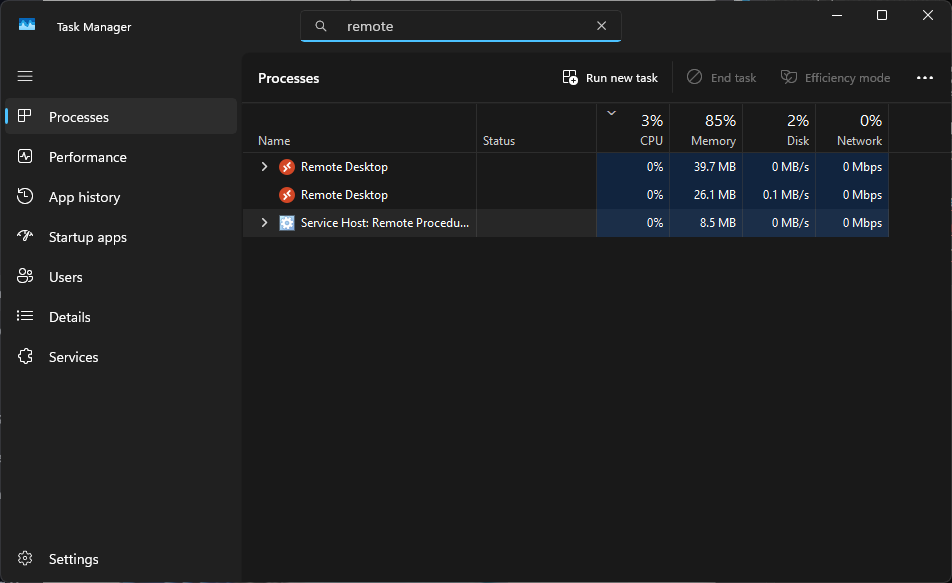Clear the search box text
The width and height of the screenshot is (952, 583).
[x=601, y=26]
